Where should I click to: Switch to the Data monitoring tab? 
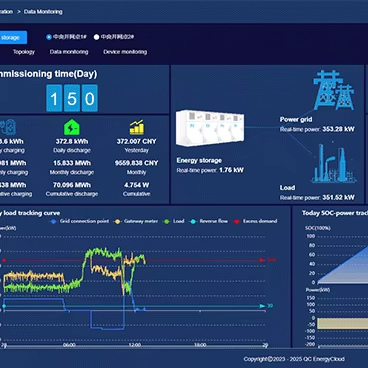pos(69,52)
